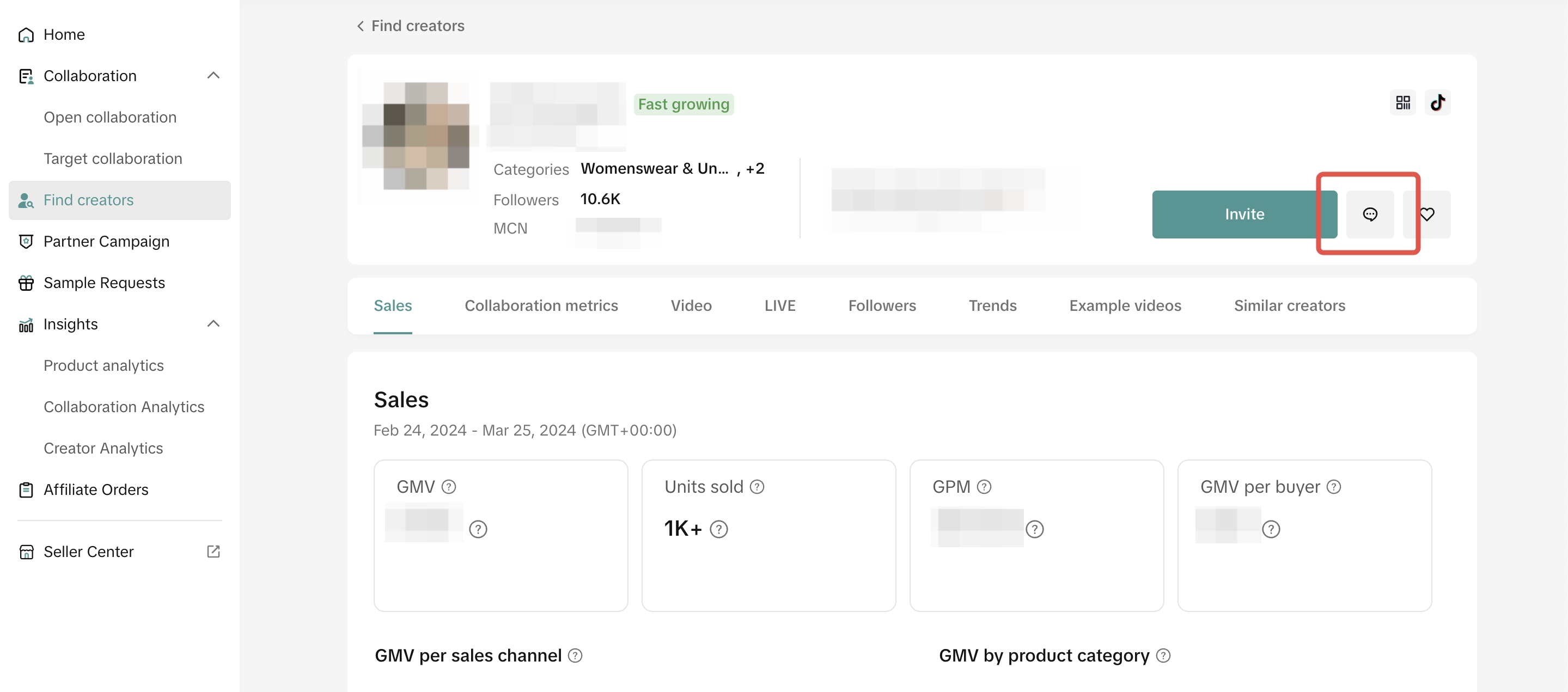
Task: Collapse the Insights section chevron
Action: (213, 324)
